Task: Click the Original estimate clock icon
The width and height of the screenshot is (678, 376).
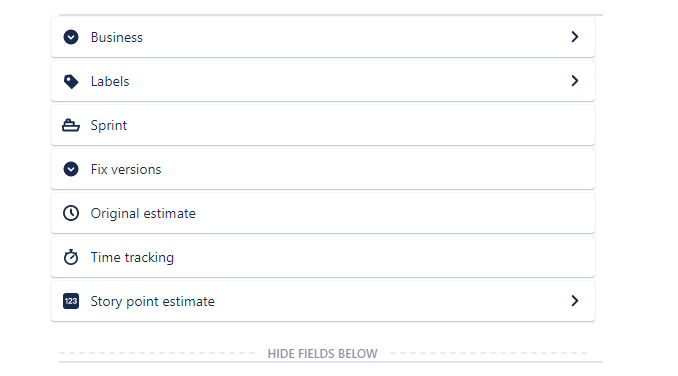Action: pyautogui.click(x=71, y=213)
